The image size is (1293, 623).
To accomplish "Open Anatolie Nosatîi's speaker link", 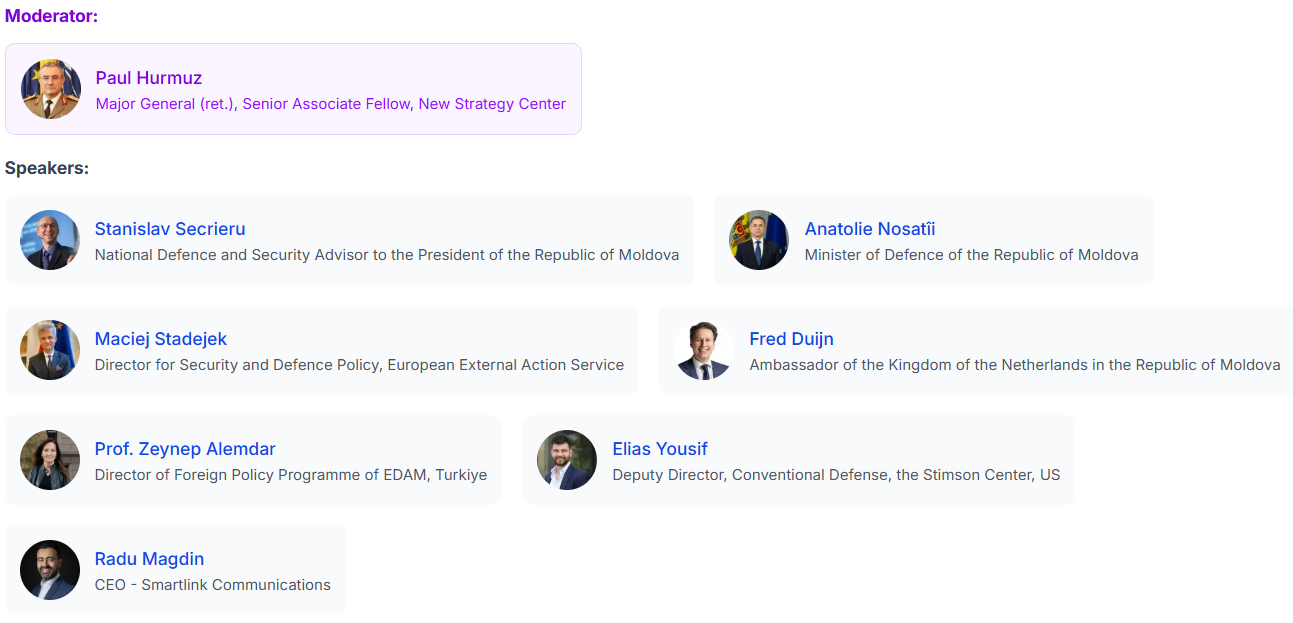I will [870, 229].
